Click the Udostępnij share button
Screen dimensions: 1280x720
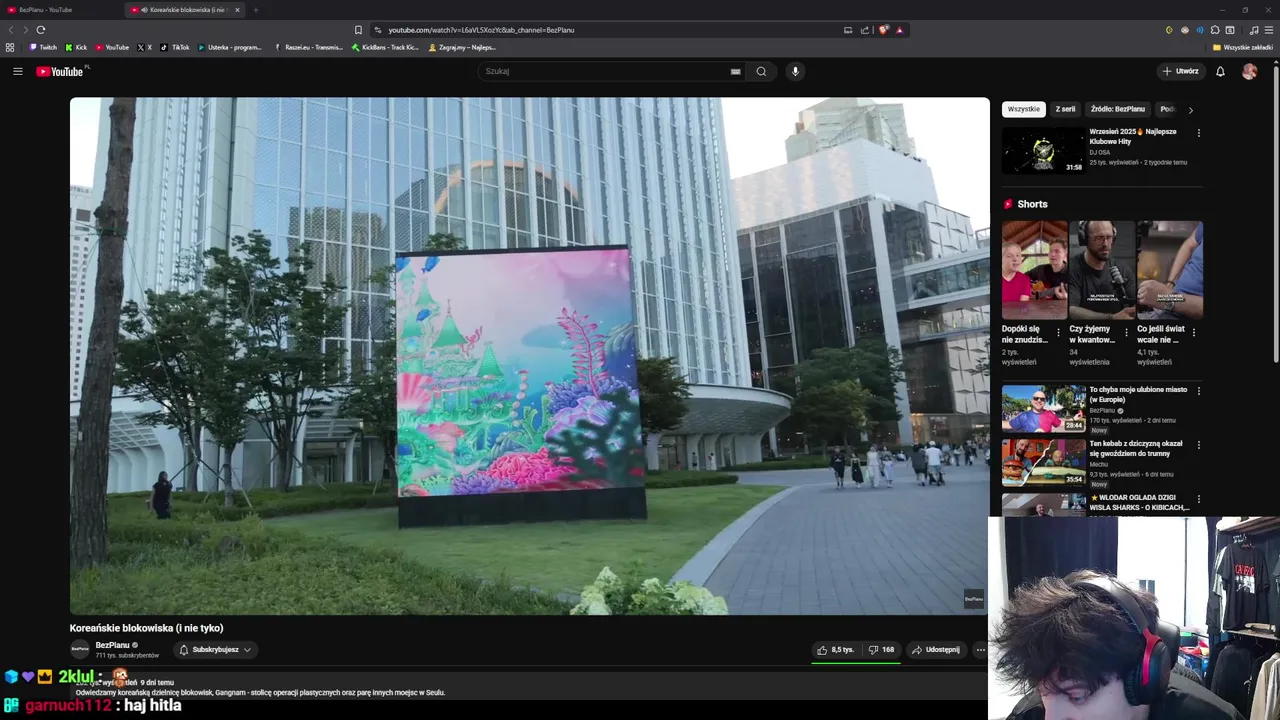point(936,649)
